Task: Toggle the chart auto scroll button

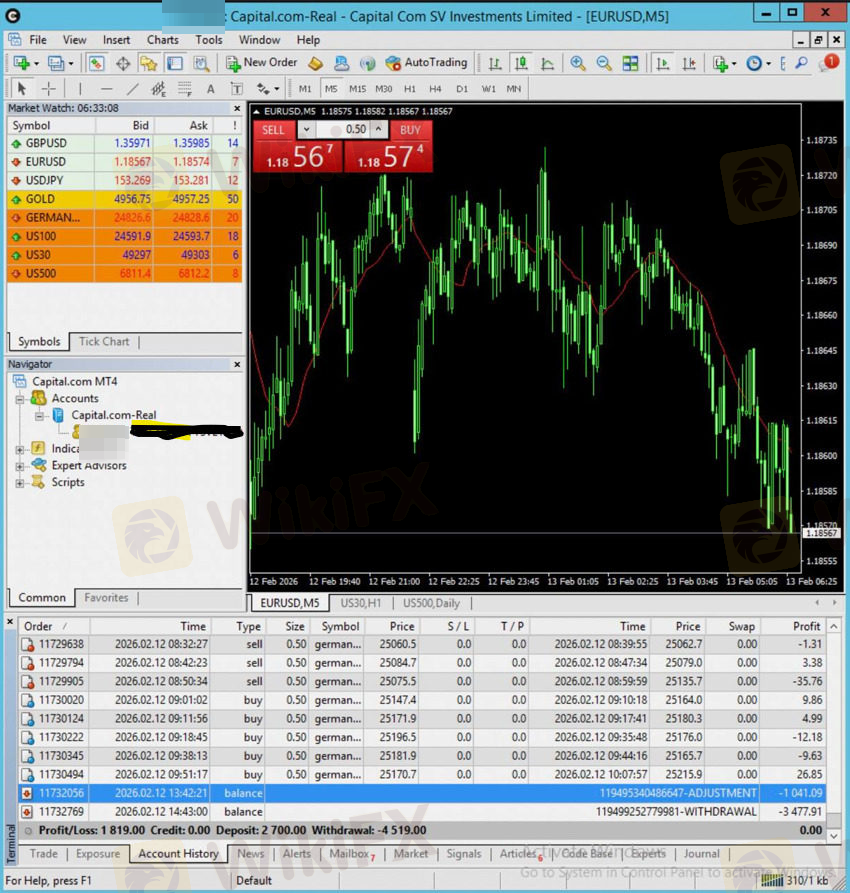Action: (x=662, y=63)
